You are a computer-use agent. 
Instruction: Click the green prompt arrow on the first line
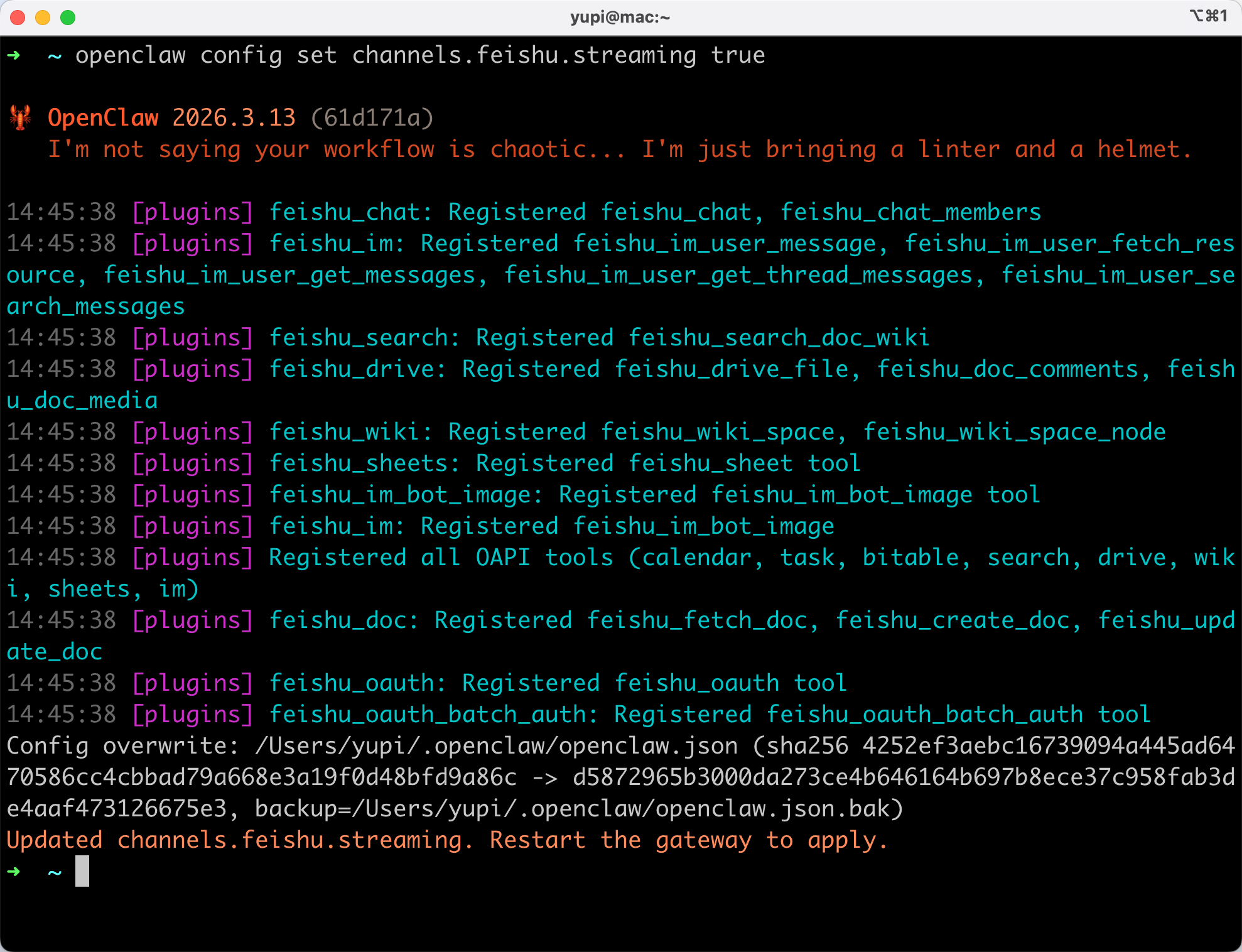pos(14,55)
